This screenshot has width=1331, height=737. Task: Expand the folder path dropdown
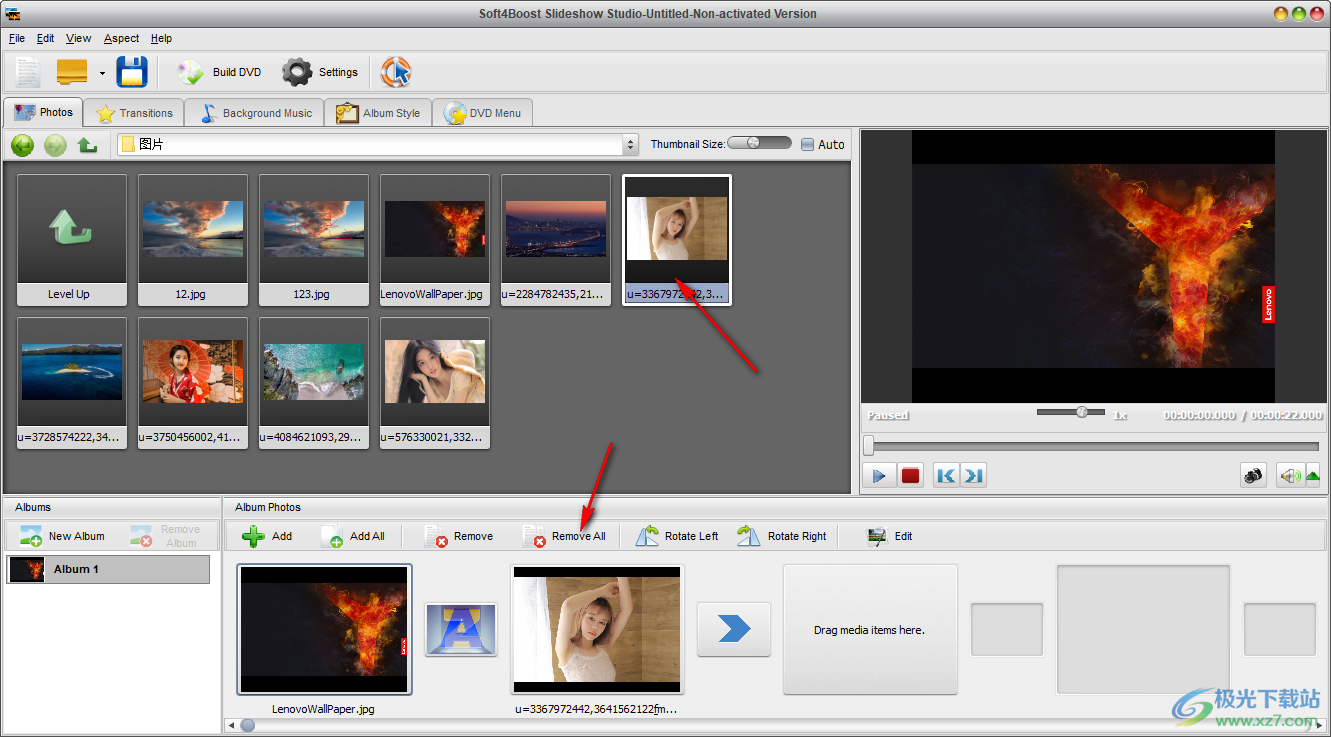click(x=630, y=145)
